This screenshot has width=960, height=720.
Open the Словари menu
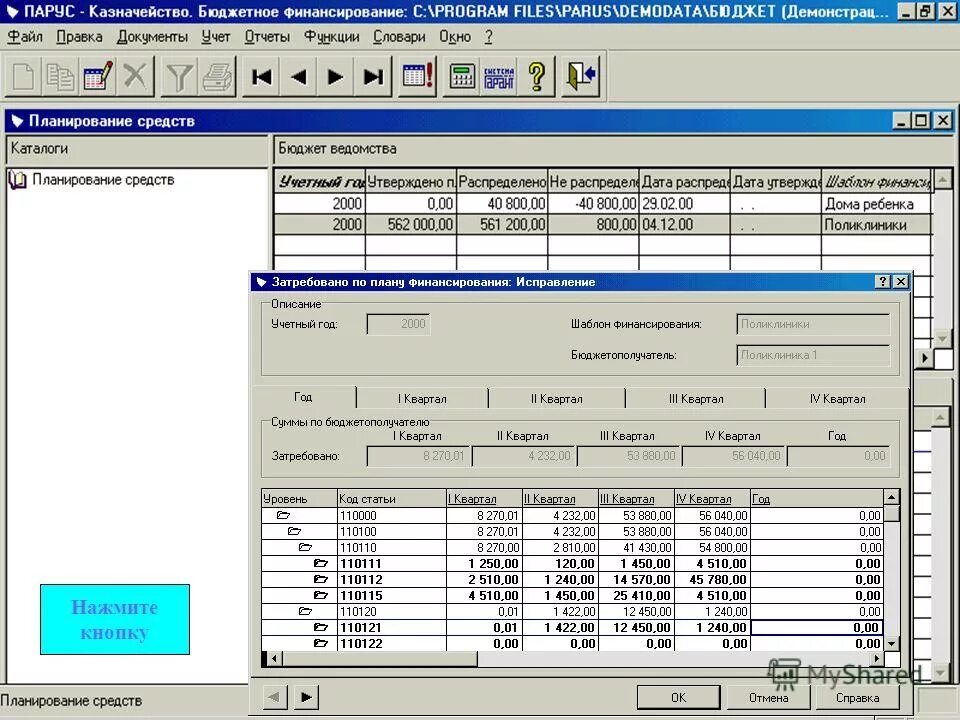click(x=399, y=37)
